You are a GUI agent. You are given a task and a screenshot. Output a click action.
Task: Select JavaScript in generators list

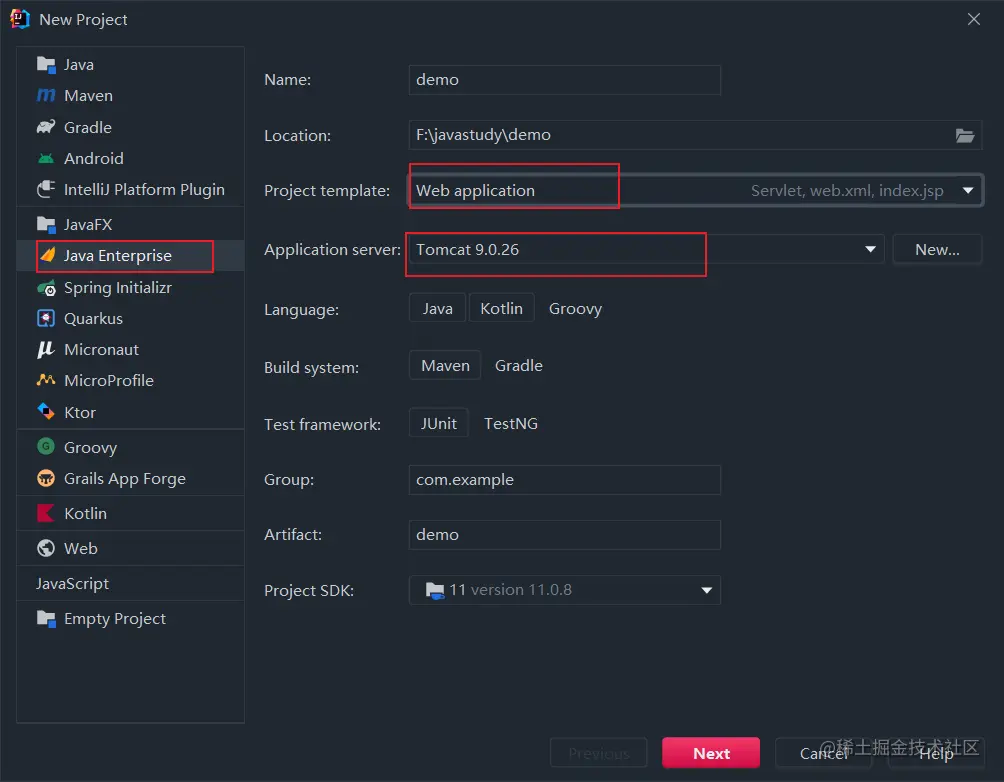(72, 583)
